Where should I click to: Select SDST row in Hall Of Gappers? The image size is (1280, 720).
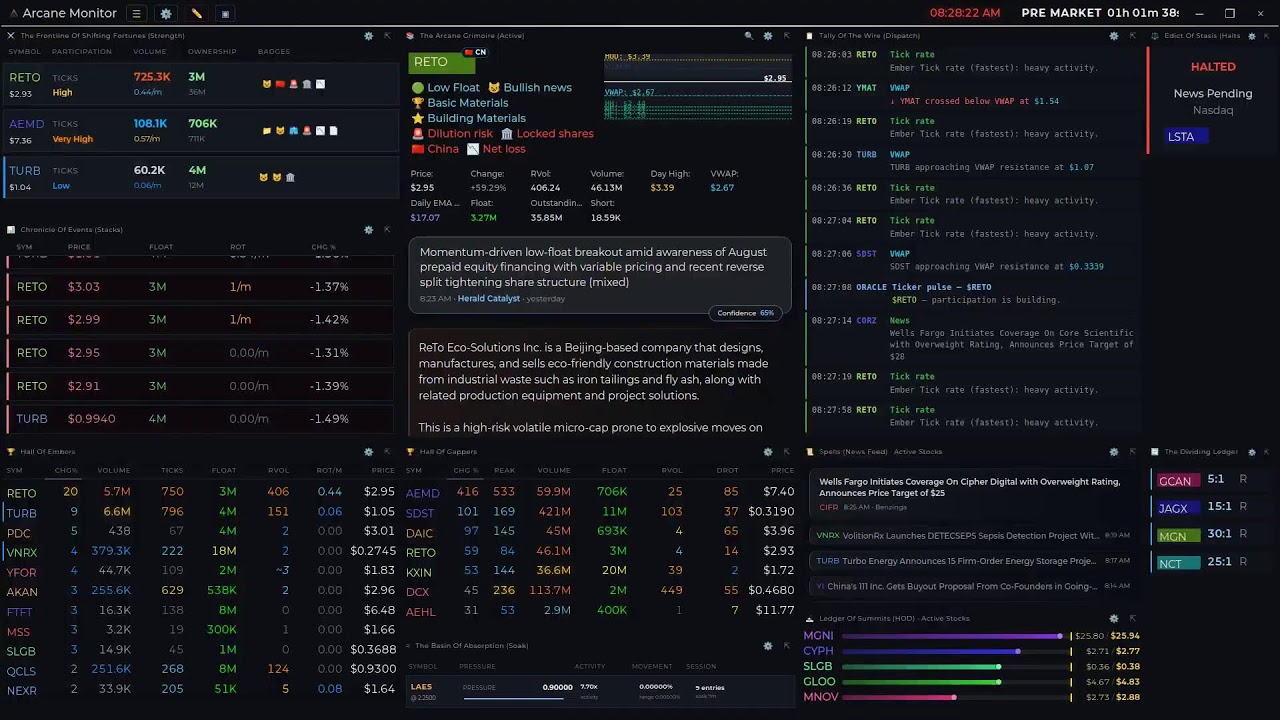(600, 512)
